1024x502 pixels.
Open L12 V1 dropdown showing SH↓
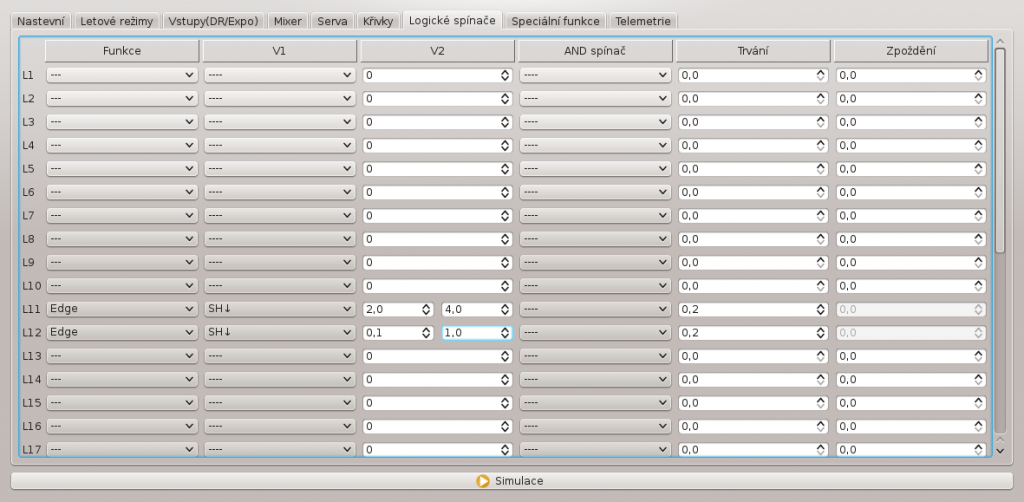coord(279,332)
